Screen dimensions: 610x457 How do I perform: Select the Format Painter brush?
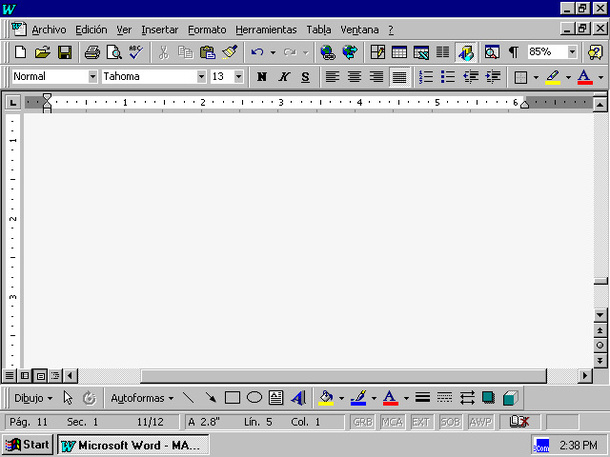click(230, 52)
